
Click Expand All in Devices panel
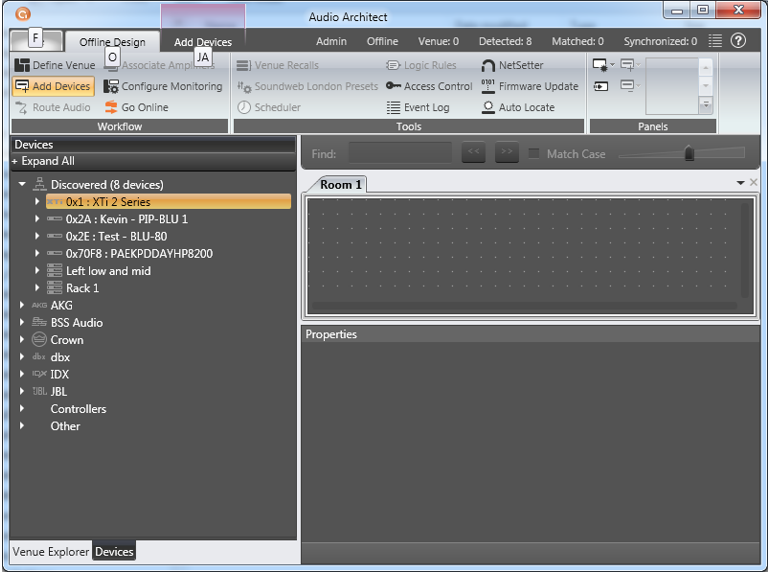[43, 161]
